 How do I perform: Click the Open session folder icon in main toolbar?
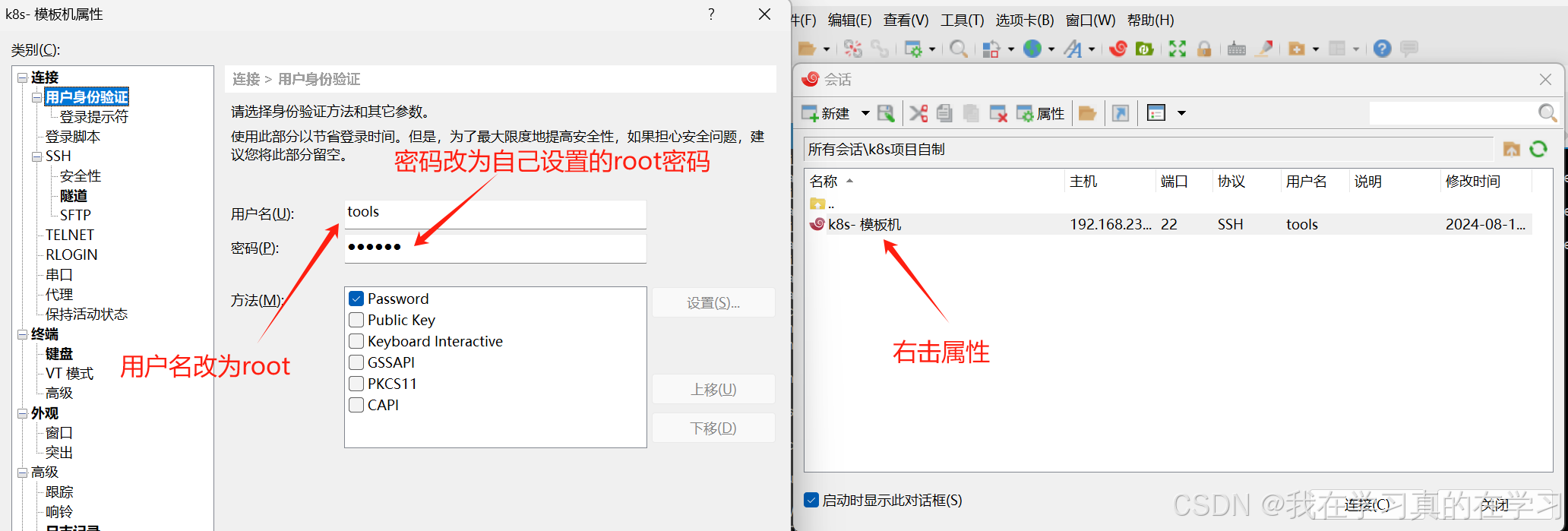click(808, 49)
